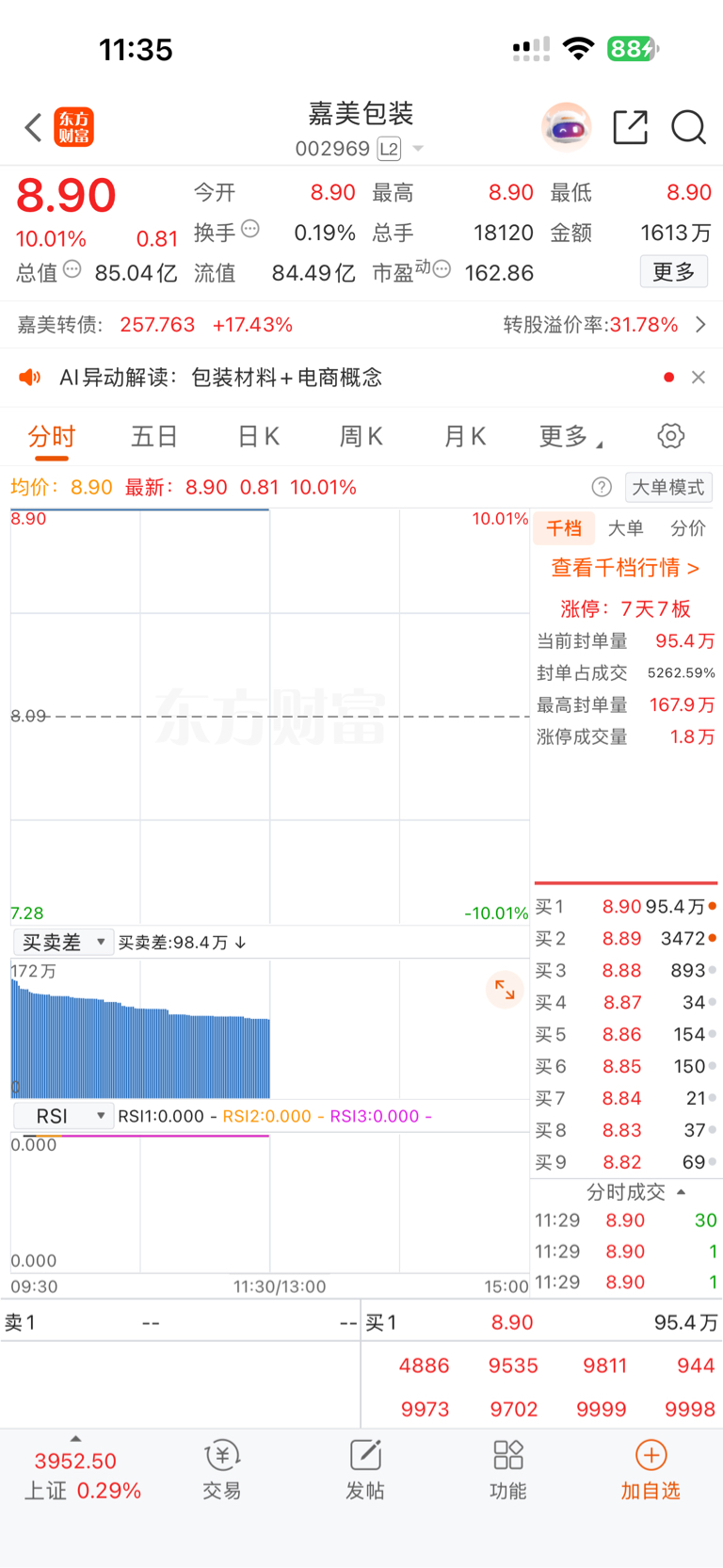The height and width of the screenshot is (1568, 723).
Task: Switch to the 日K tab
Action: (258, 437)
